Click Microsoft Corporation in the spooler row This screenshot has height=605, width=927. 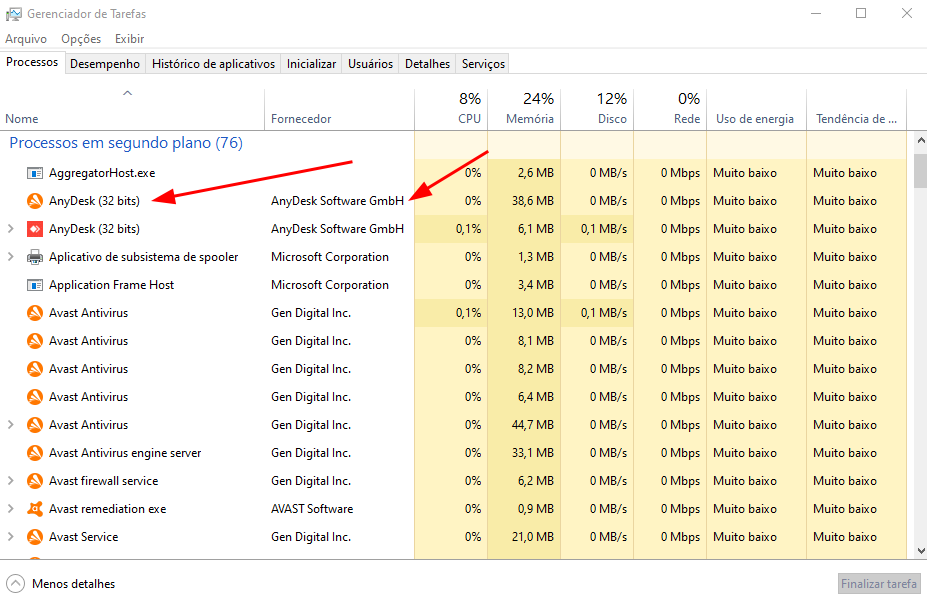pos(330,257)
